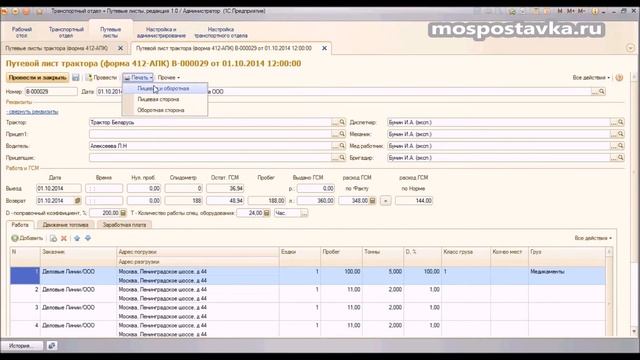The width and height of the screenshot is (640, 360).
Task: Open Настройка транспортного отдела section
Action: (221, 32)
